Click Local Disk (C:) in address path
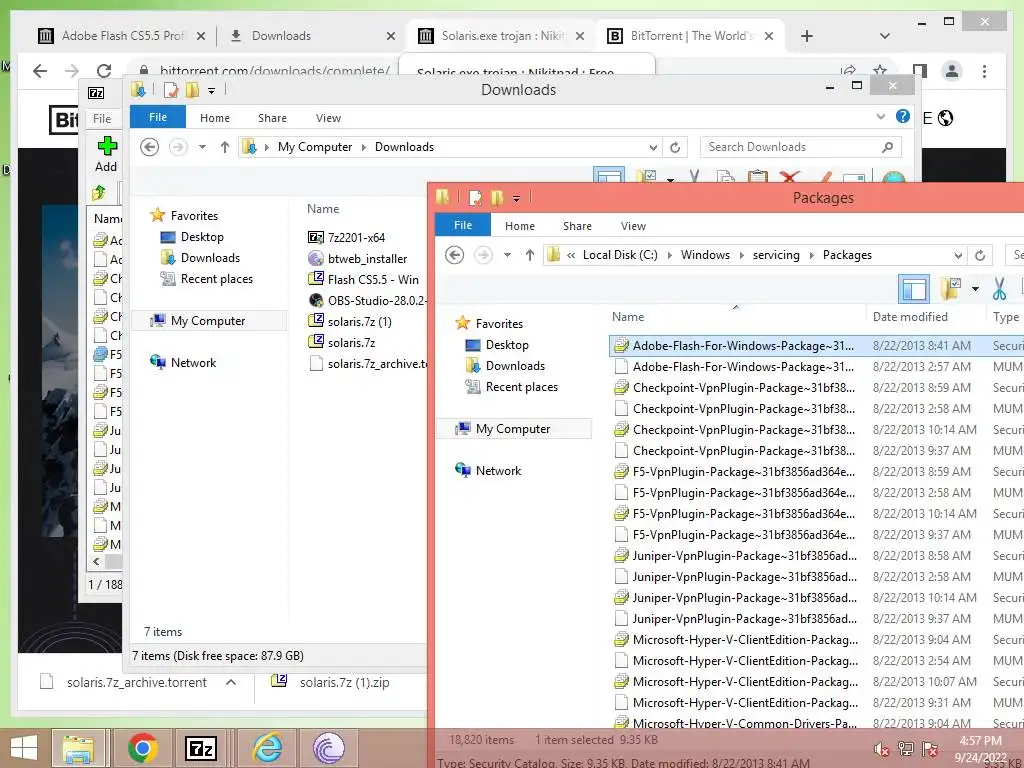This screenshot has height=768, width=1024. tap(620, 255)
